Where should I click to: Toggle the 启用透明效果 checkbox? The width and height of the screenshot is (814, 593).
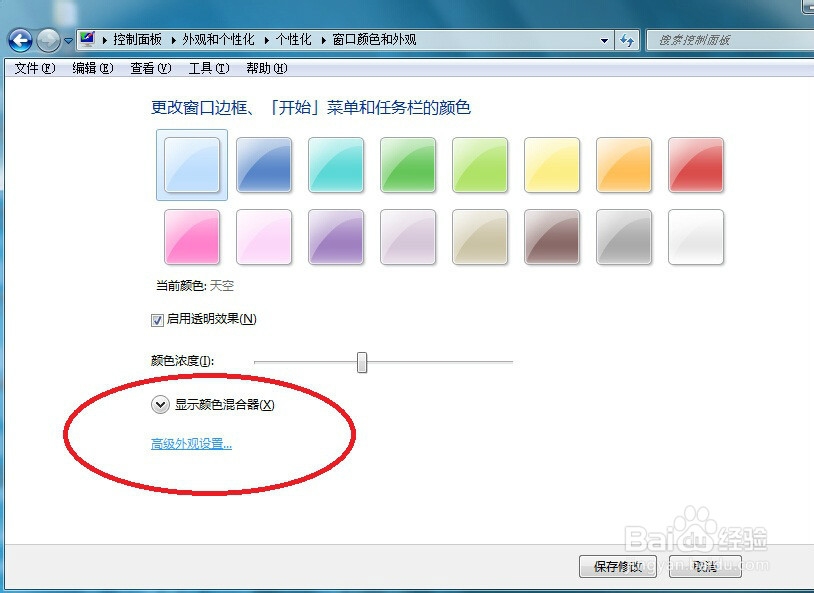[x=157, y=319]
